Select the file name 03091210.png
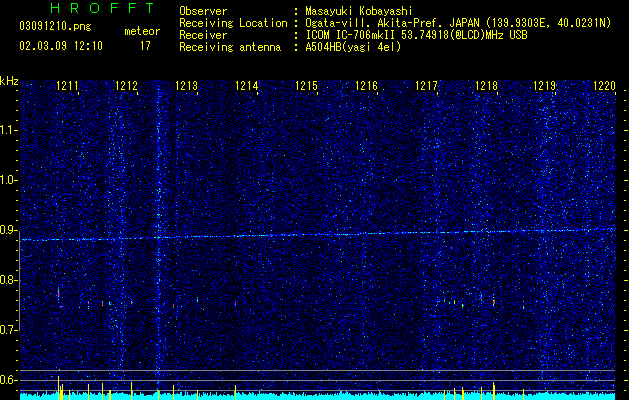The height and width of the screenshot is (400, 629). (55, 27)
